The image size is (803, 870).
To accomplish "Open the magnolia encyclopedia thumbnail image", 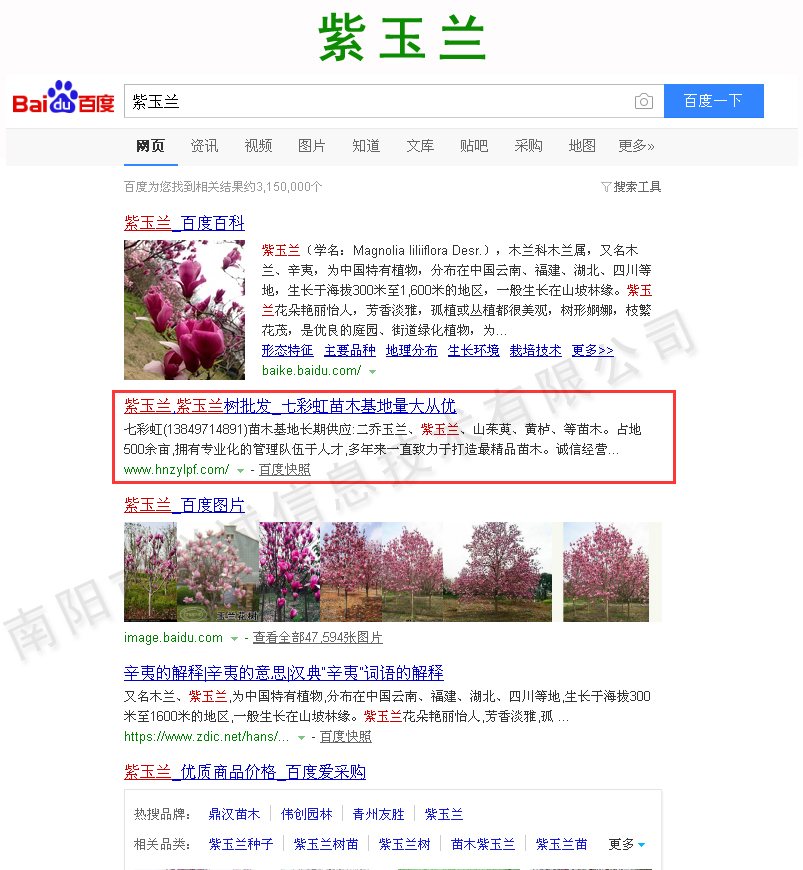I will click(x=184, y=309).
